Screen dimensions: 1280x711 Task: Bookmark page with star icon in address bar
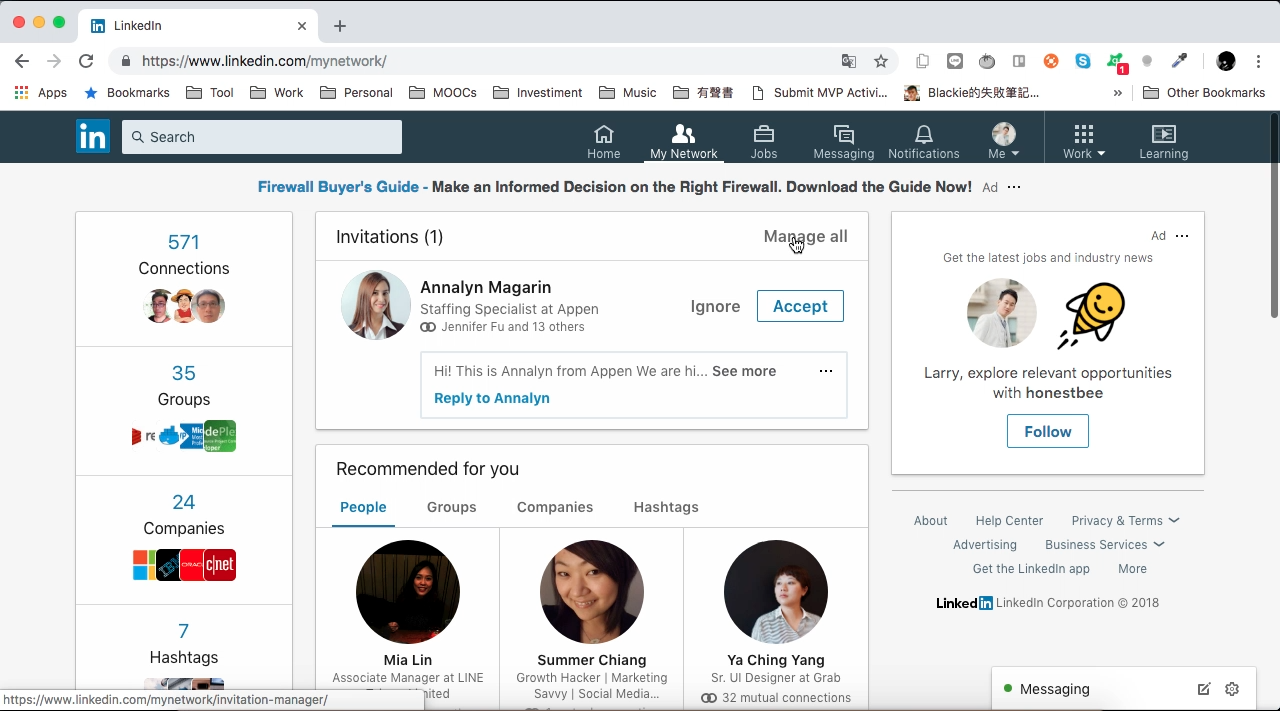pos(881,61)
